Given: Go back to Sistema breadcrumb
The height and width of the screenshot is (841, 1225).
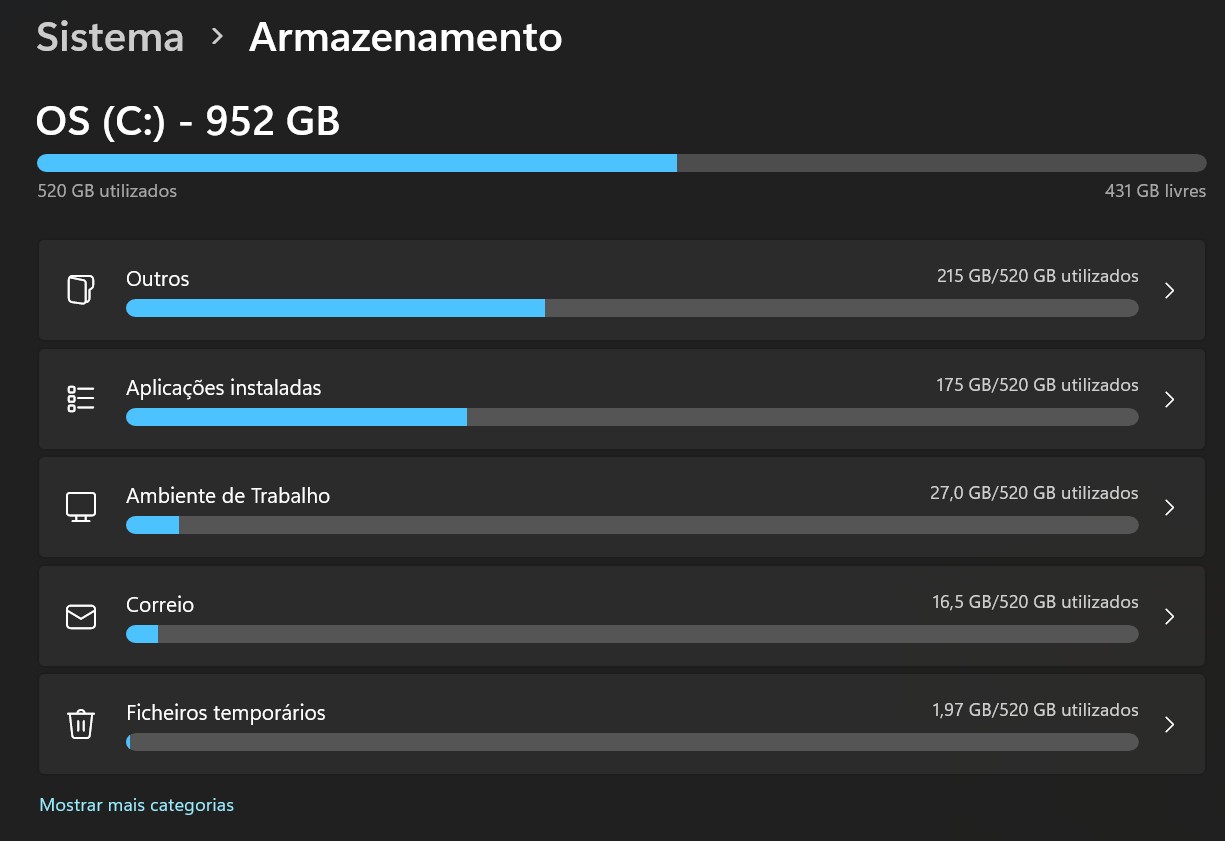Looking at the screenshot, I should point(110,38).
